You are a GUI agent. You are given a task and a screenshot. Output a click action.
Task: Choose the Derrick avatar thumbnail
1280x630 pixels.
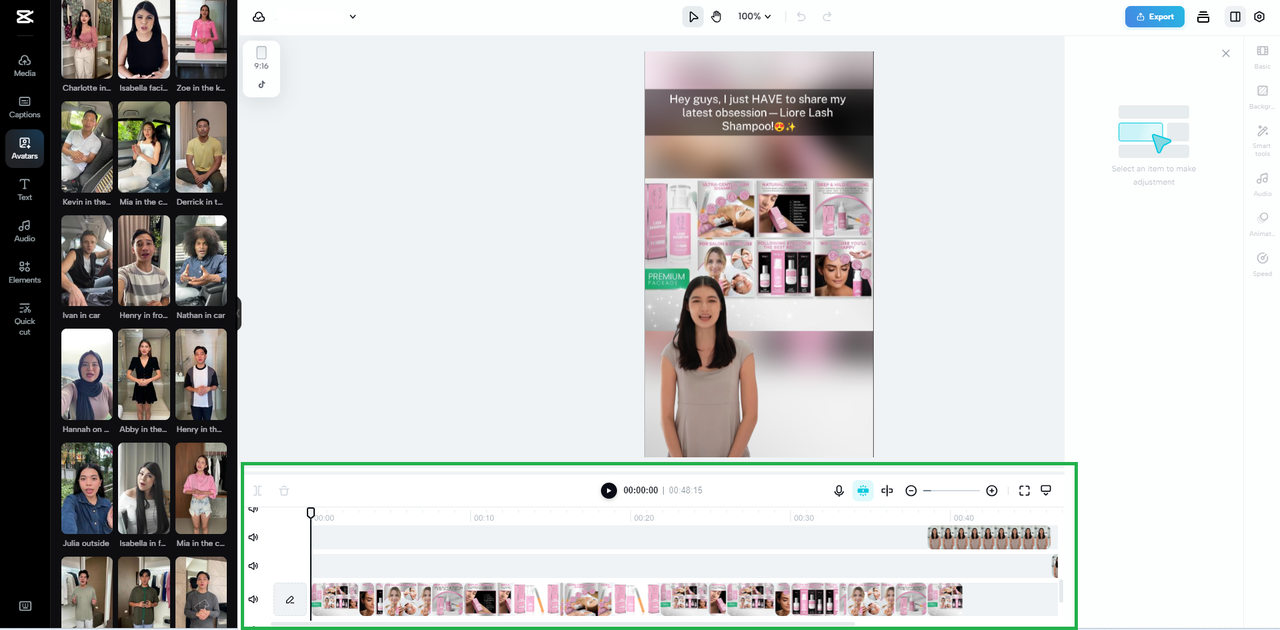pos(201,147)
